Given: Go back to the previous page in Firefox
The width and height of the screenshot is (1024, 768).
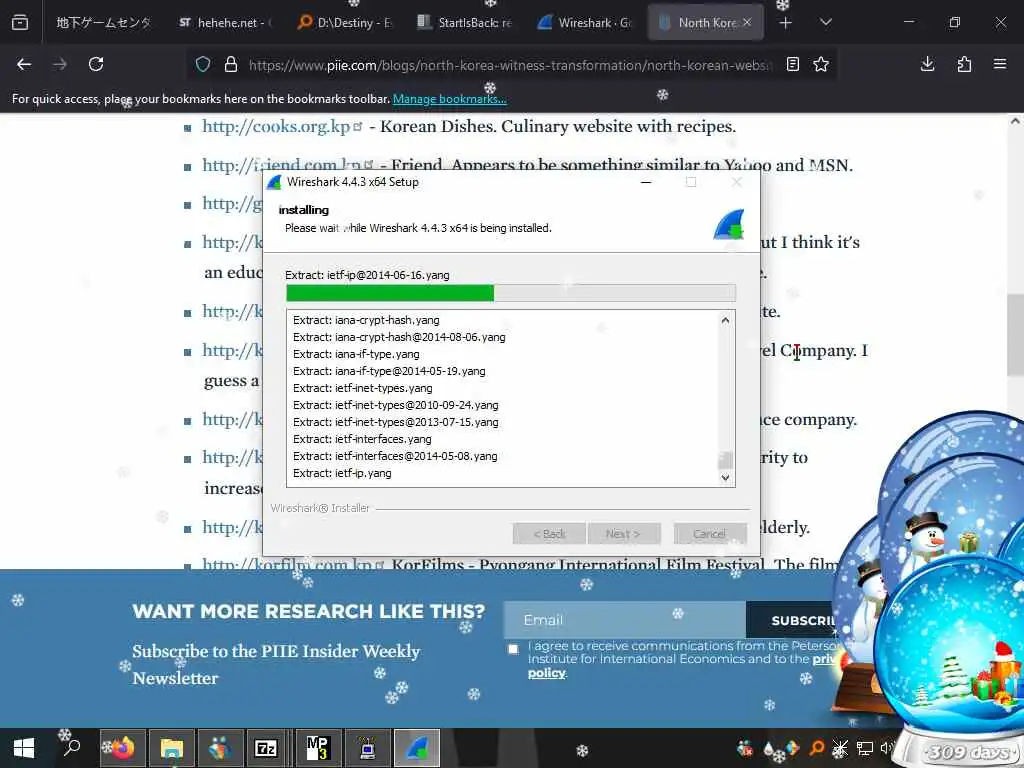Looking at the screenshot, I should 24,64.
